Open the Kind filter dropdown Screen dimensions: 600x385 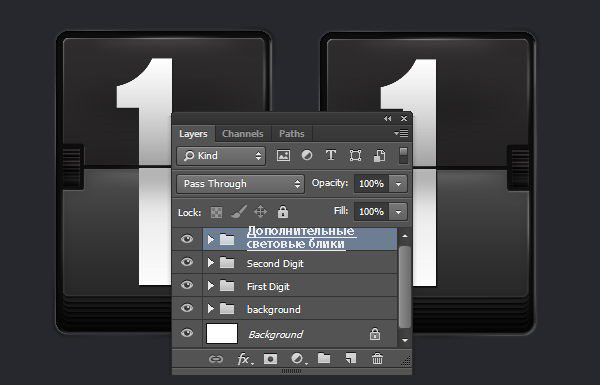click(221, 156)
